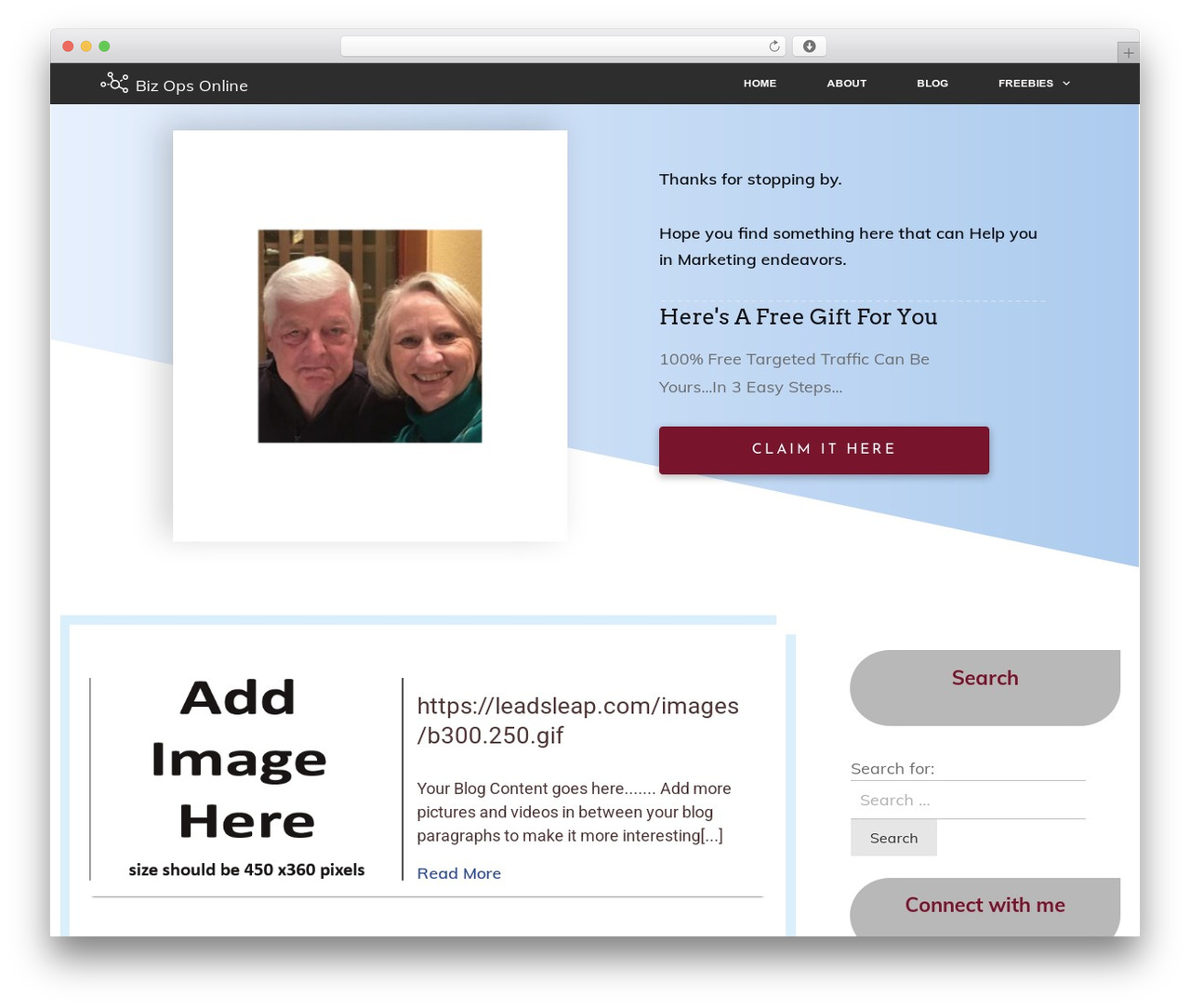Click the Biz Ops Online site title

(x=192, y=86)
